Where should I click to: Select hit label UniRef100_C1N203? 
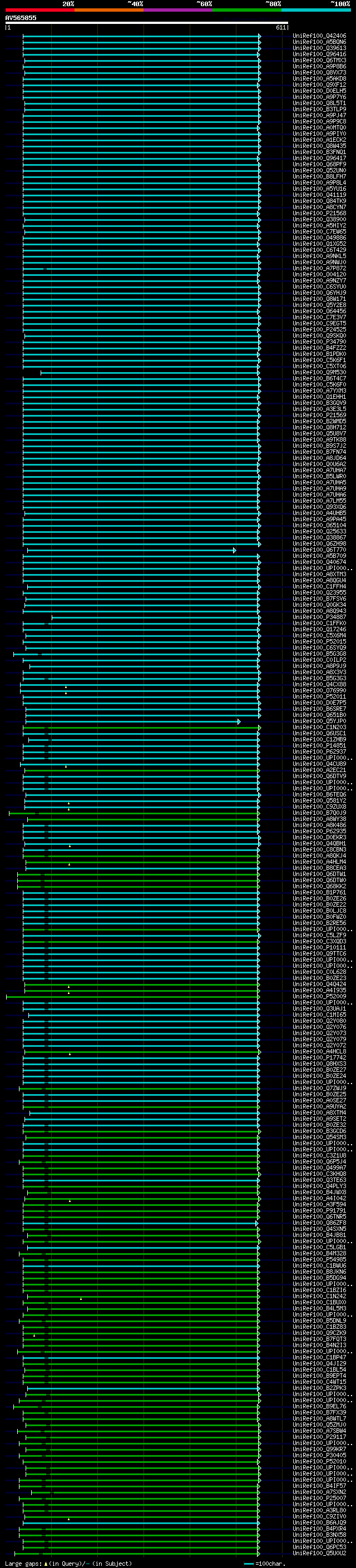click(319, 728)
